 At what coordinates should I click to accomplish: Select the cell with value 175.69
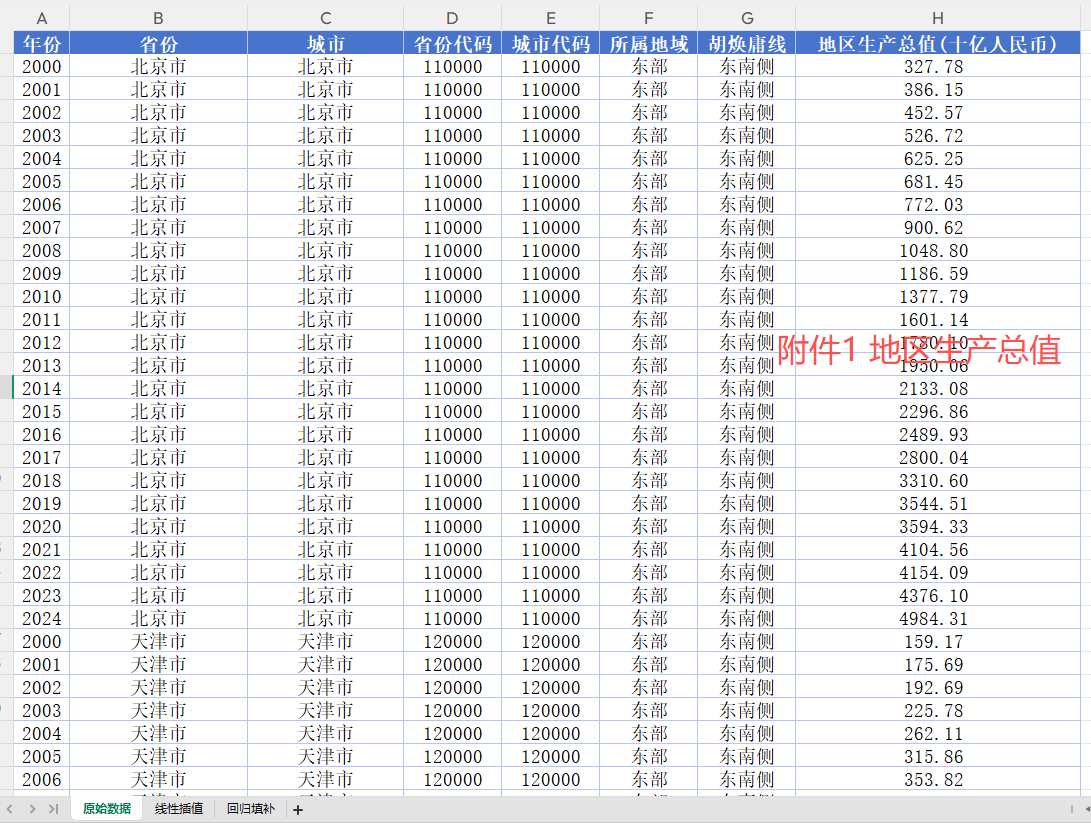938,664
